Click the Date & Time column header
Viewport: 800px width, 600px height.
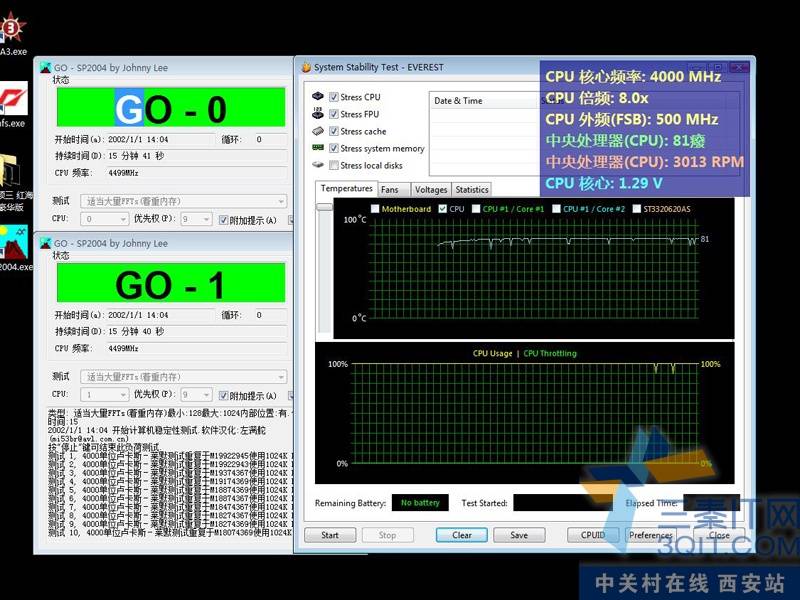[484, 101]
